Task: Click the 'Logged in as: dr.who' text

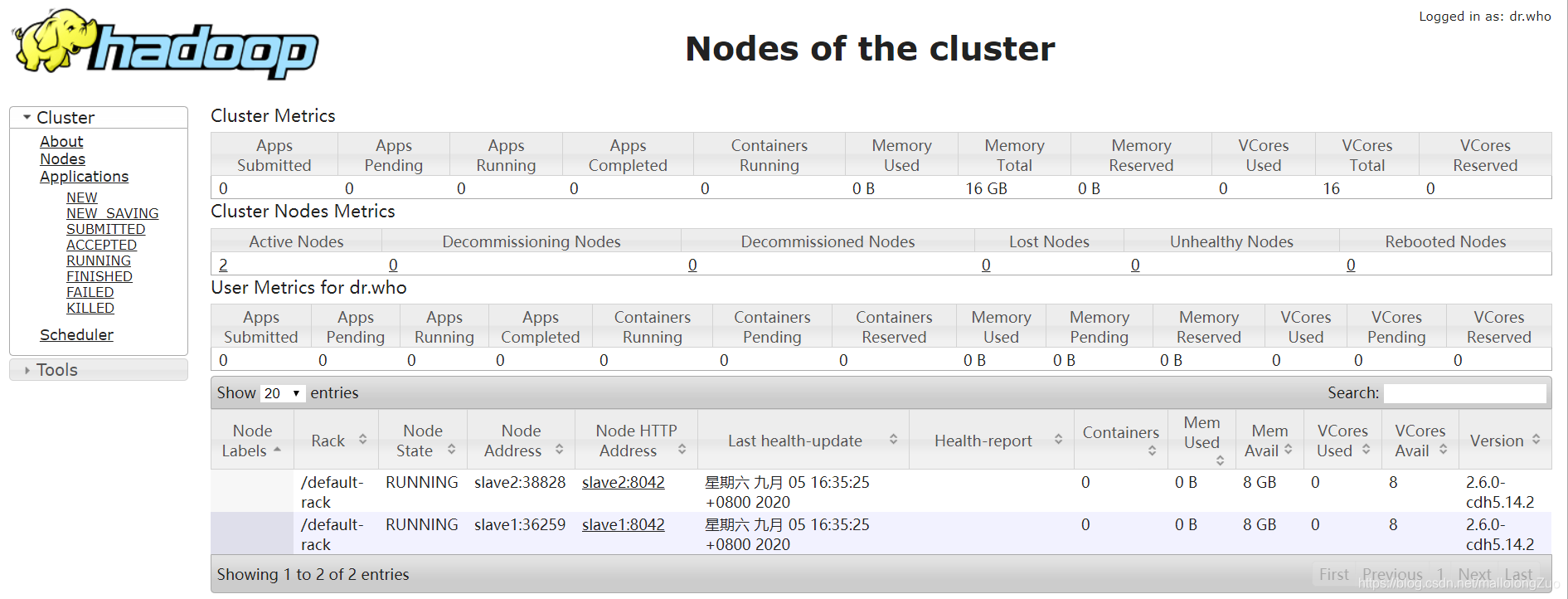Action: click(x=1484, y=17)
